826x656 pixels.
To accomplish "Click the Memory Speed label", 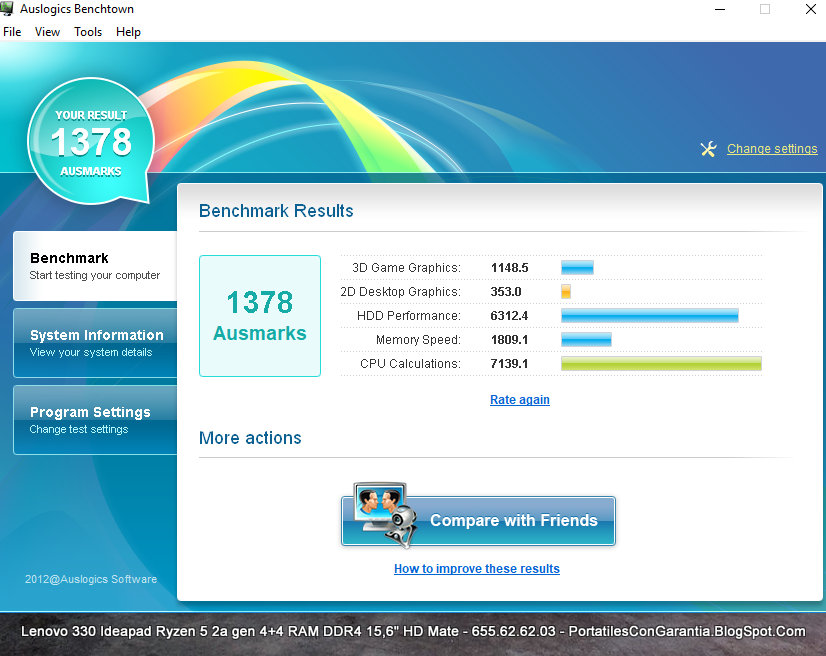I will (418, 340).
